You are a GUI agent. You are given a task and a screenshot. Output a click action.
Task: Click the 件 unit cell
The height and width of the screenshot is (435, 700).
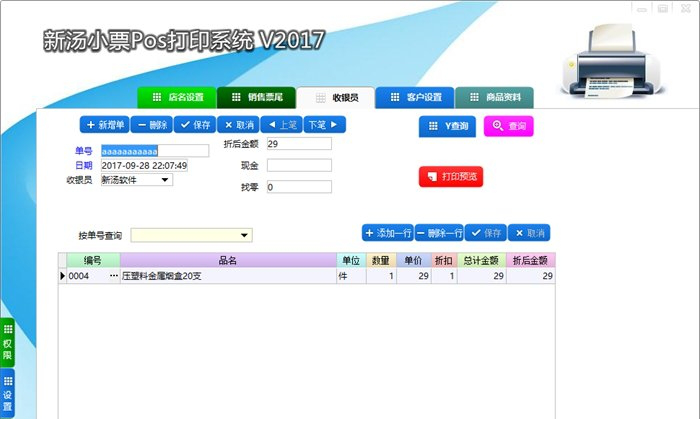(351, 276)
